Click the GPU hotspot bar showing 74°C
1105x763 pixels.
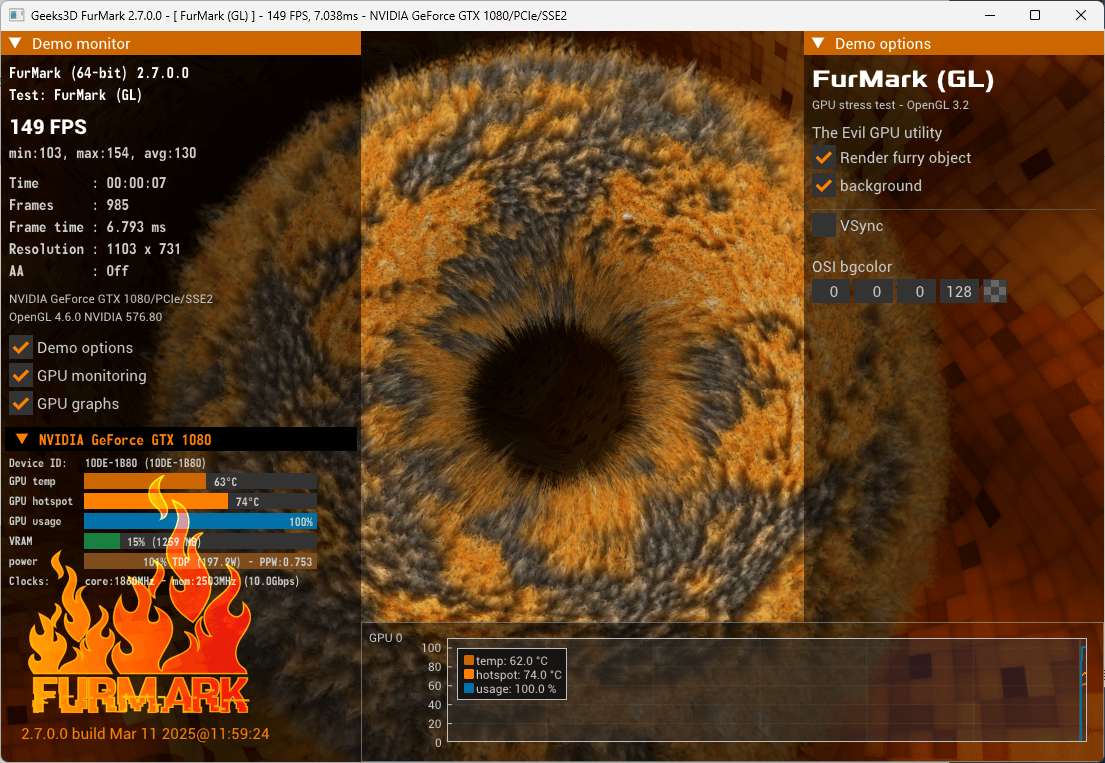tap(200, 501)
